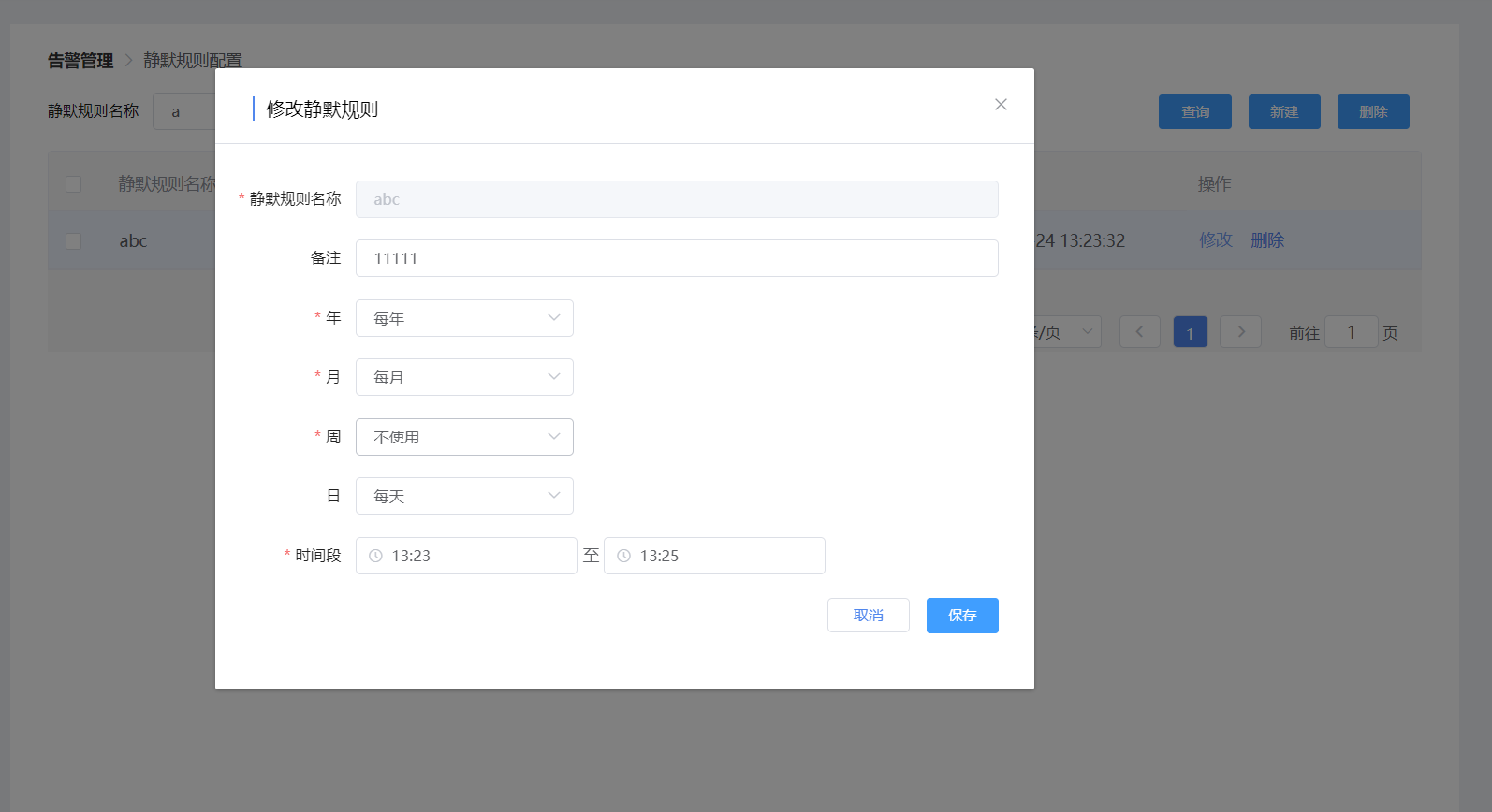
Task: Click the 修改静默规则 dialog title
Action: 322,109
